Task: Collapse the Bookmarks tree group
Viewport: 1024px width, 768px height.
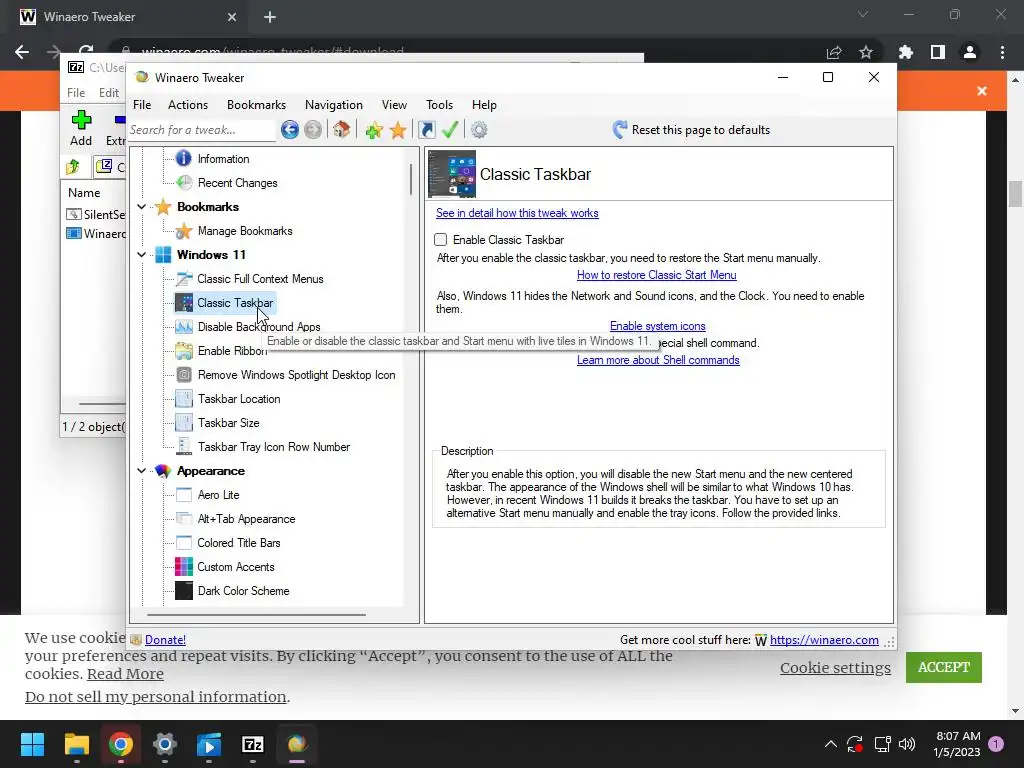Action: 141,207
